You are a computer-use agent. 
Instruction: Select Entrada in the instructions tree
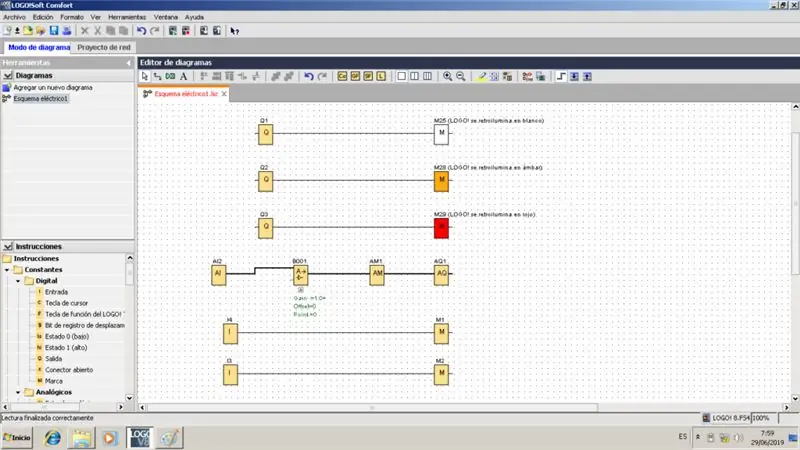click(56, 292)
